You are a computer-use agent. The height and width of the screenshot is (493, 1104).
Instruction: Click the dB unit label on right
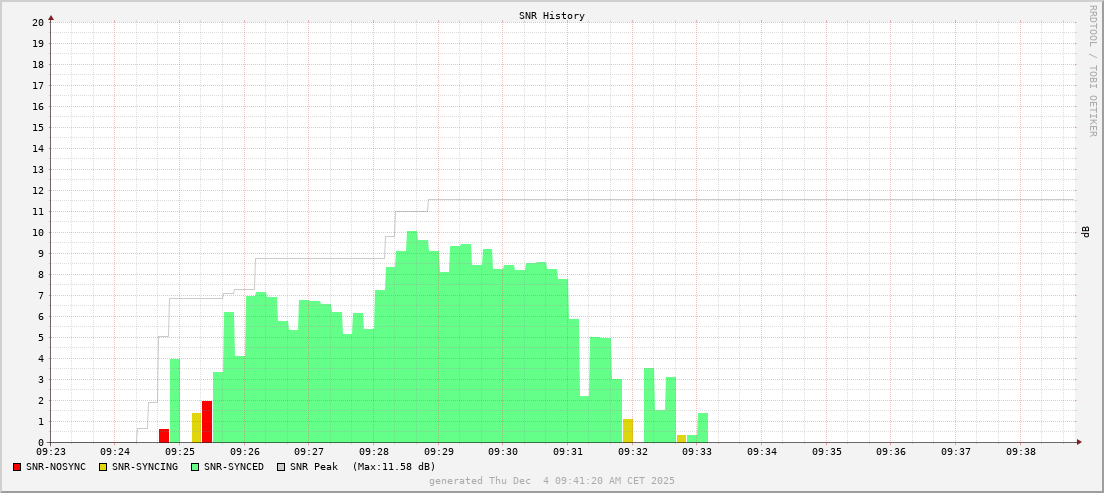1085,232
